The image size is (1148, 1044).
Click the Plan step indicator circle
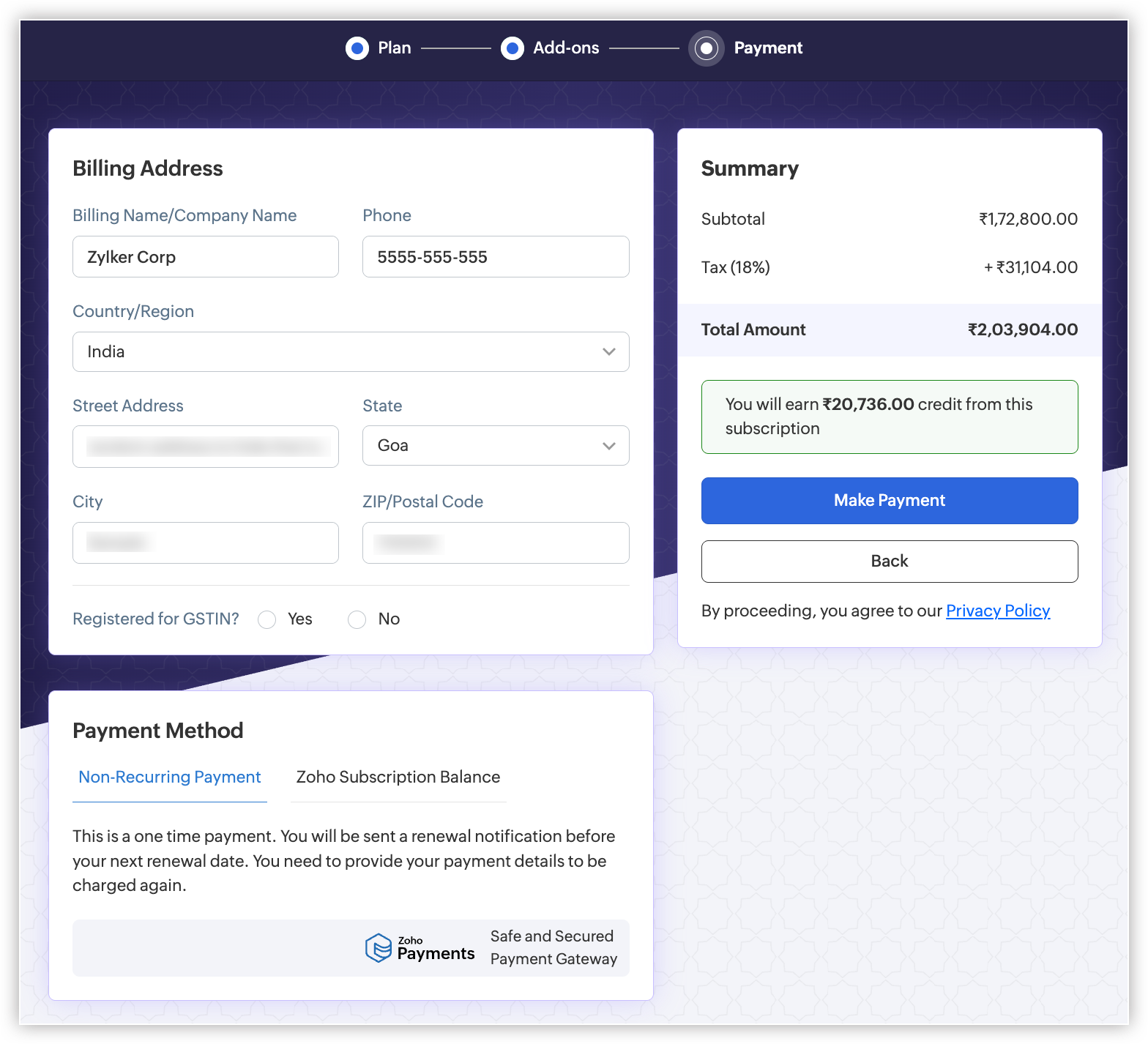[357, 48]
